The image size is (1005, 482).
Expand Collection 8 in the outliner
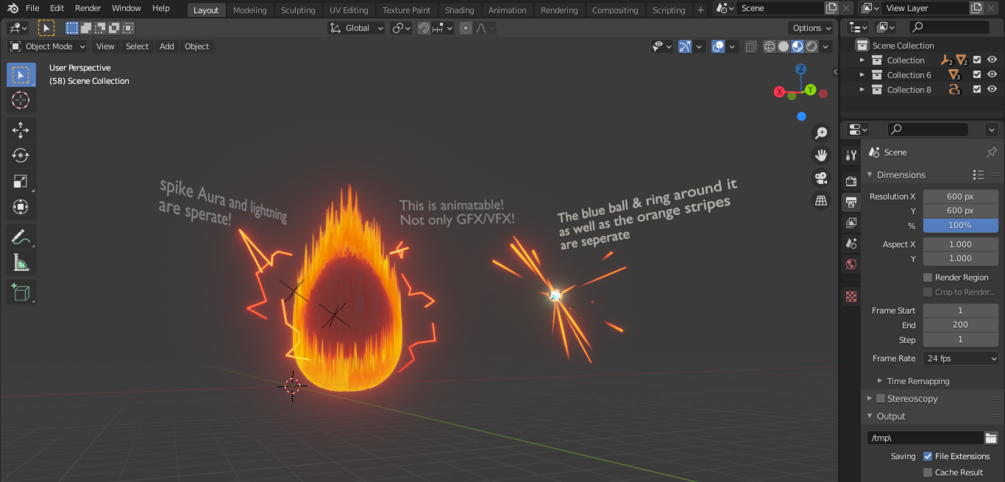pyautogui.click(x=862, y=89)
